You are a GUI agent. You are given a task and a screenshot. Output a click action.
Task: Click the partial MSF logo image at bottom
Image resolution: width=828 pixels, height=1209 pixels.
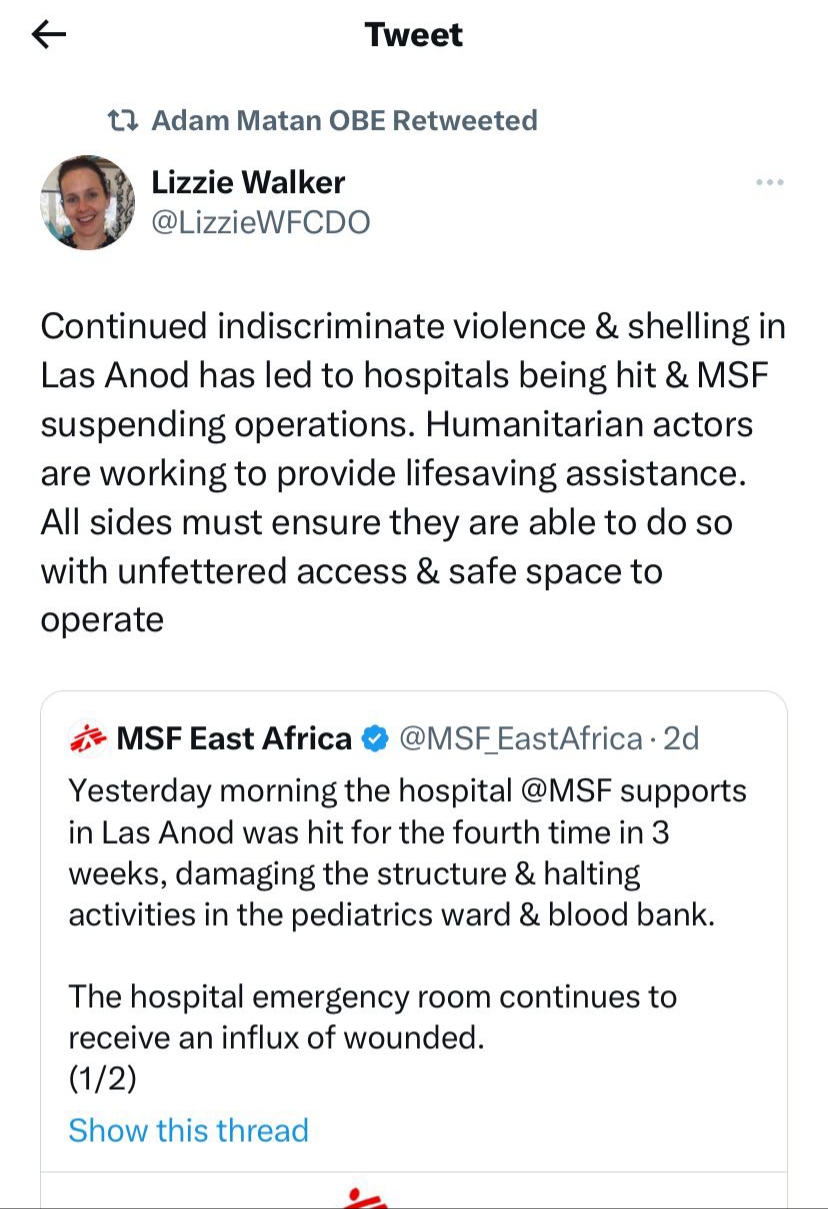[360, 1197]
